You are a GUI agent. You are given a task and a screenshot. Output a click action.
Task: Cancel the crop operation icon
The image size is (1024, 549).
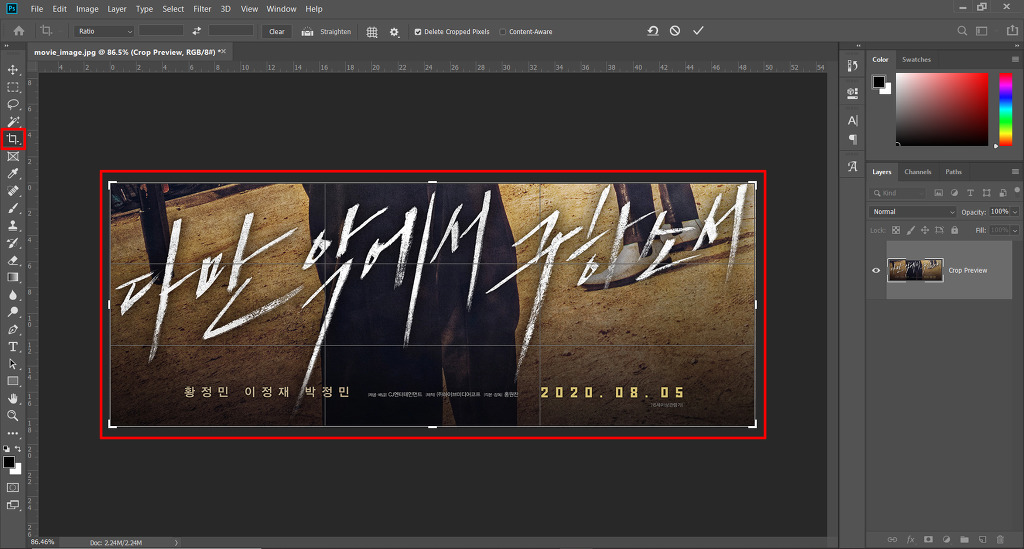point(675,31)
